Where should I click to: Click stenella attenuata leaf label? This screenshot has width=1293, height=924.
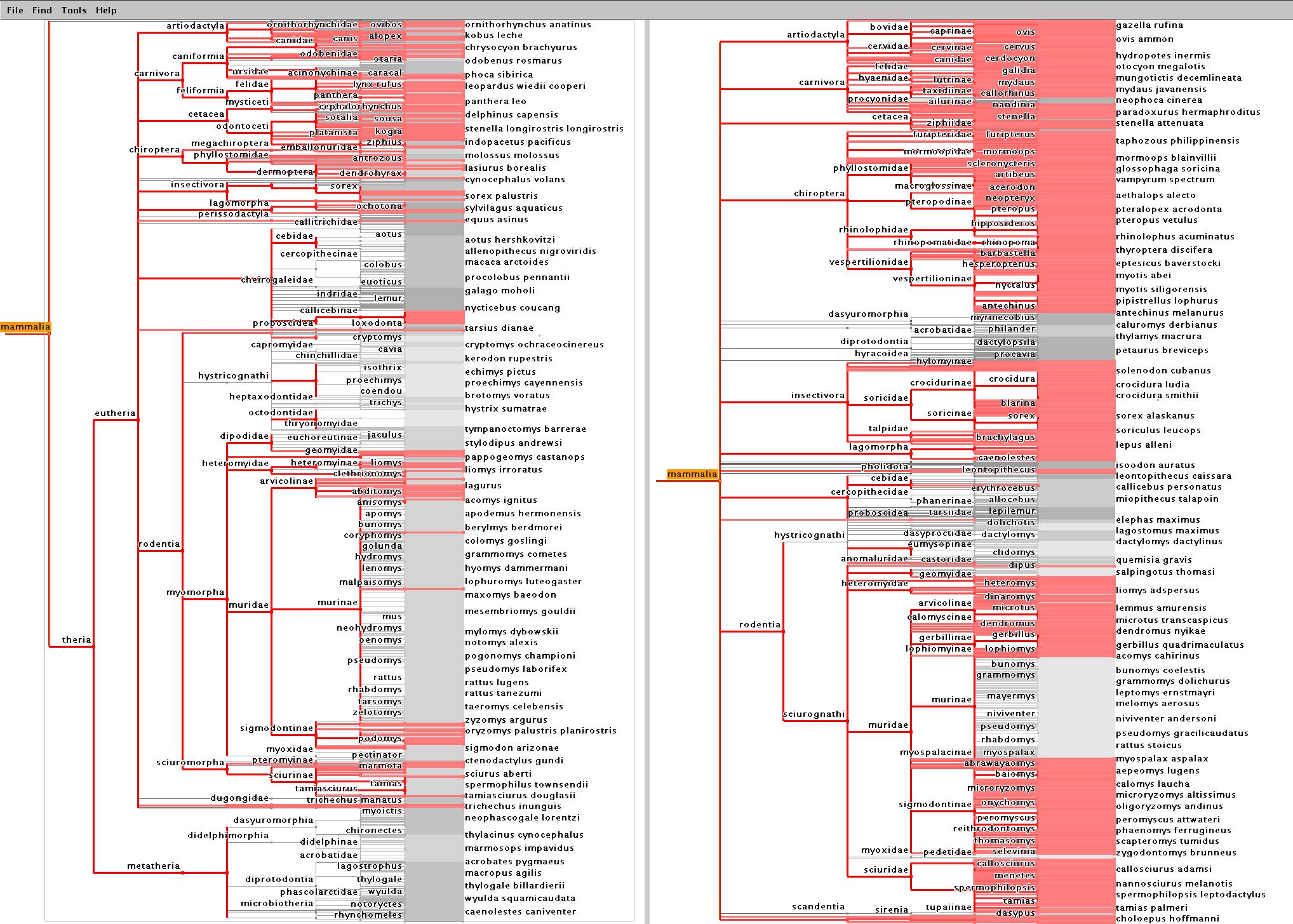pyautogui.click(x=1160, y=123)
